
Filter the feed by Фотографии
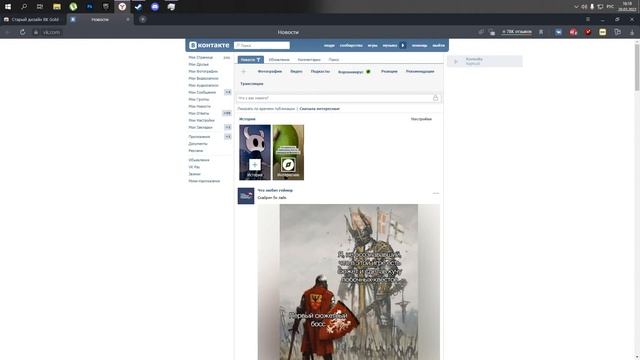[x=270, y=71]
